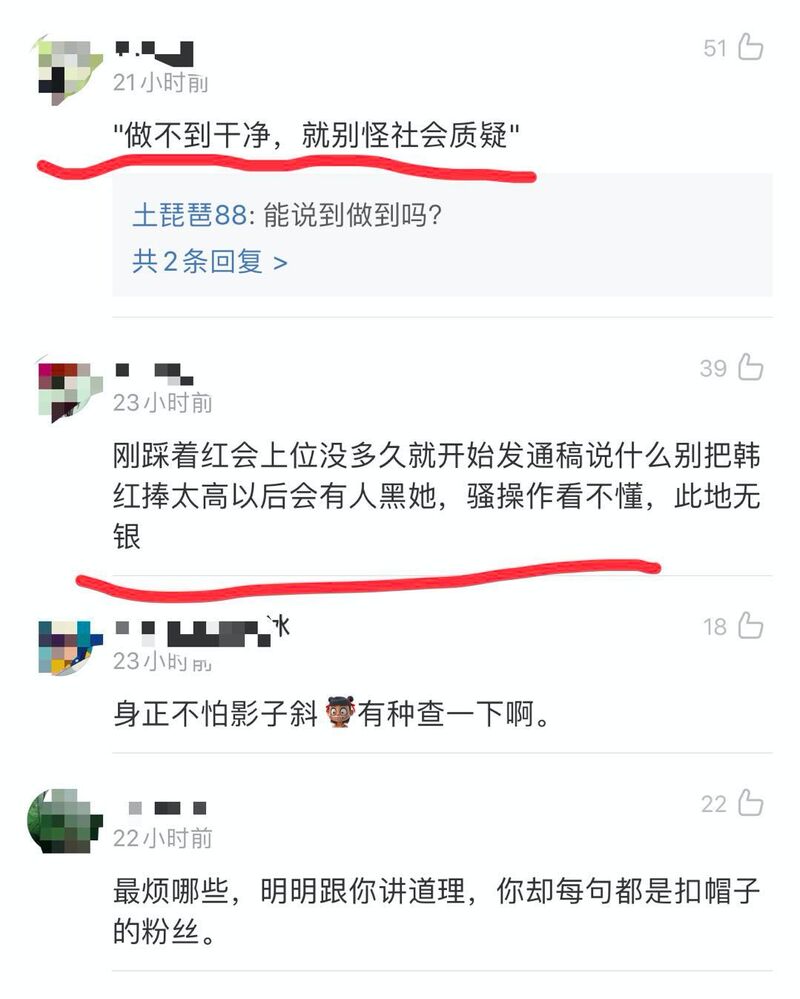
Task: Tap thumbs-up on the 18-like comment
Action: pyautogui.click(x=750, y=625)
